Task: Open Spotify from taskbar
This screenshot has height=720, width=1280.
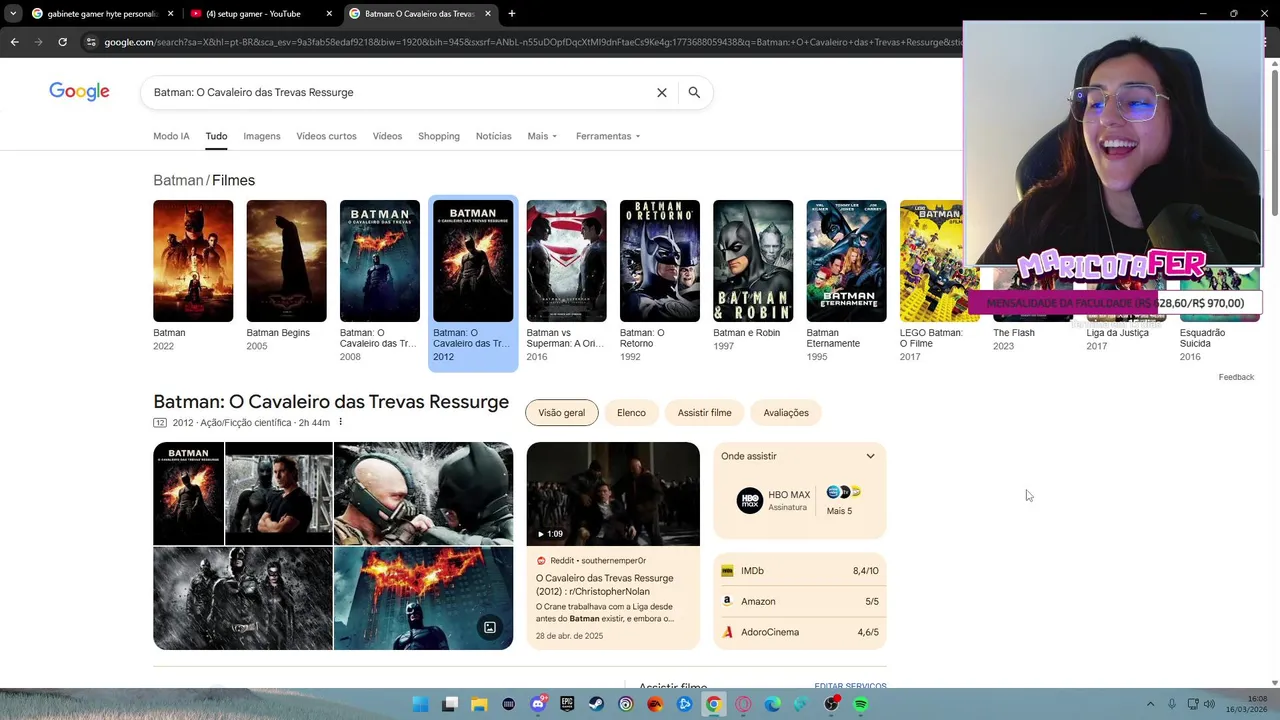Action: (x=861, y=704)
